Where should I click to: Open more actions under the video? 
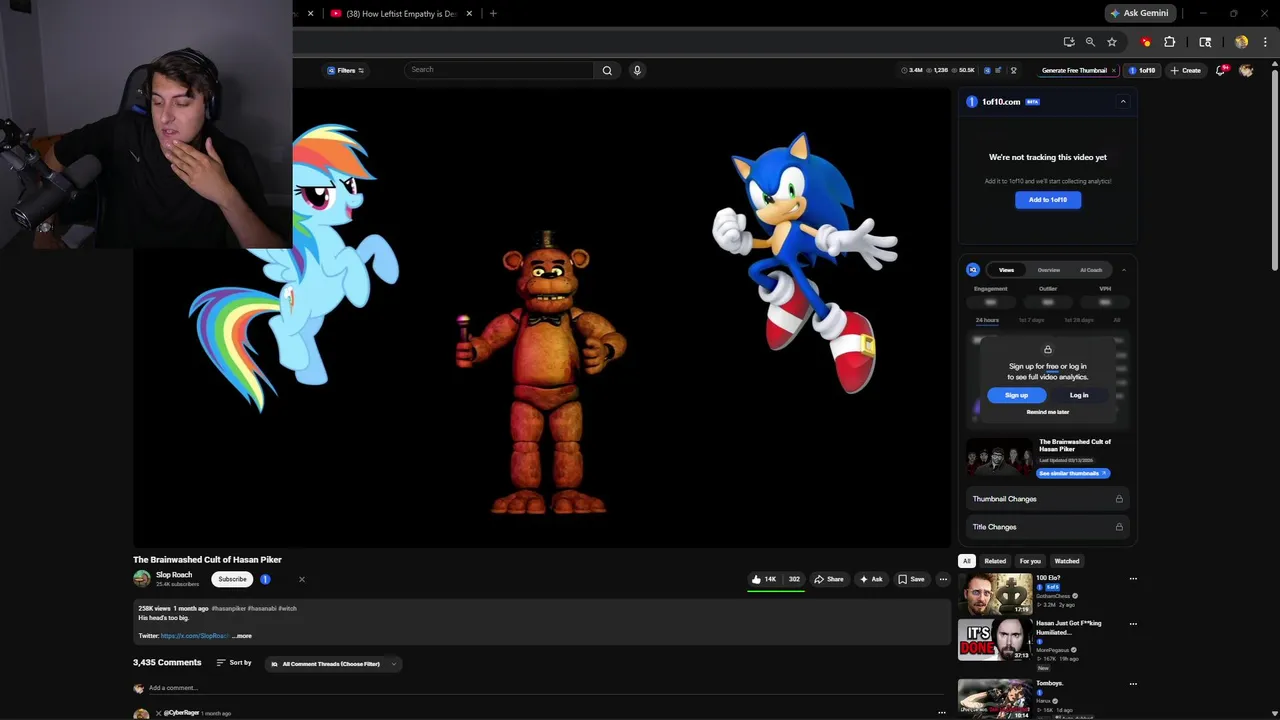(x=942, y=579)
